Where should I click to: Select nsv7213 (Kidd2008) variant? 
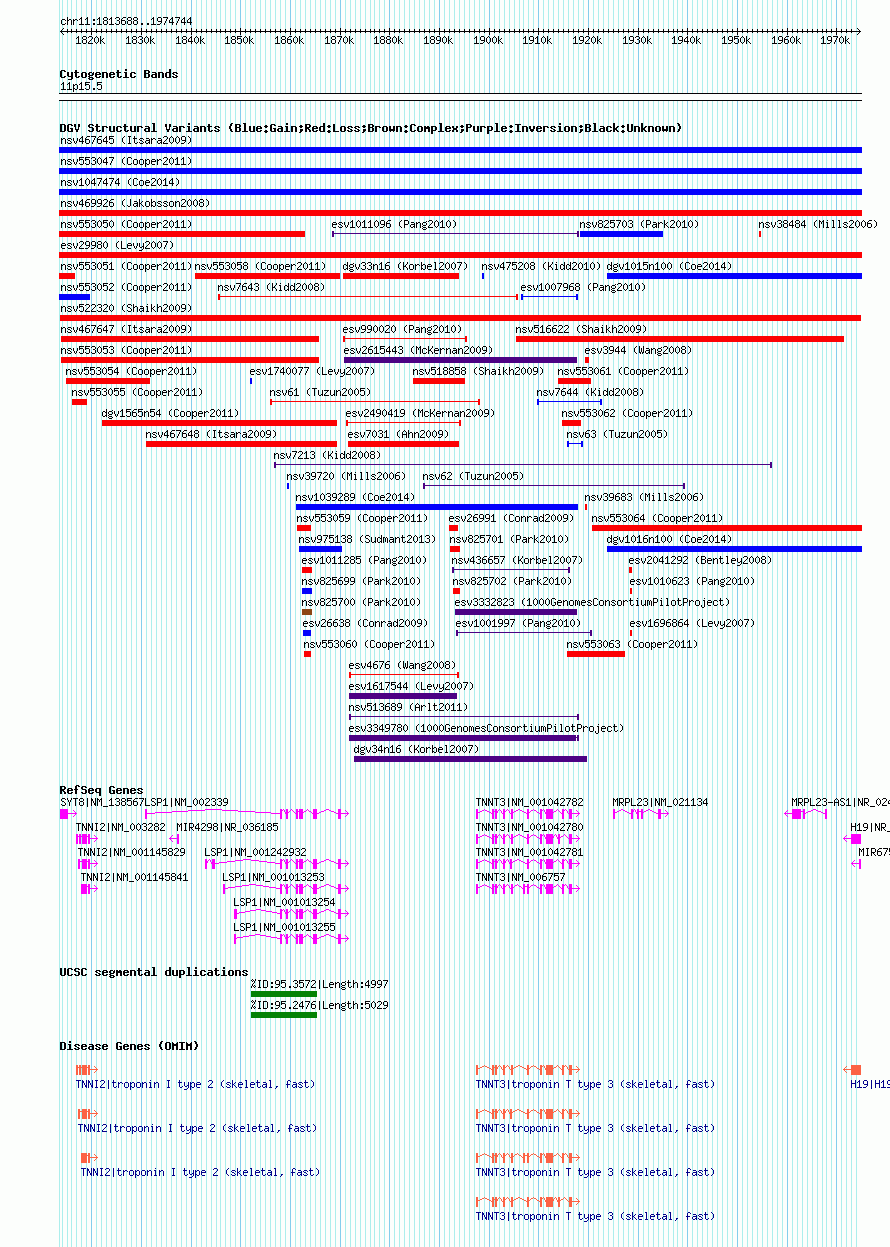tap(327, 455)
